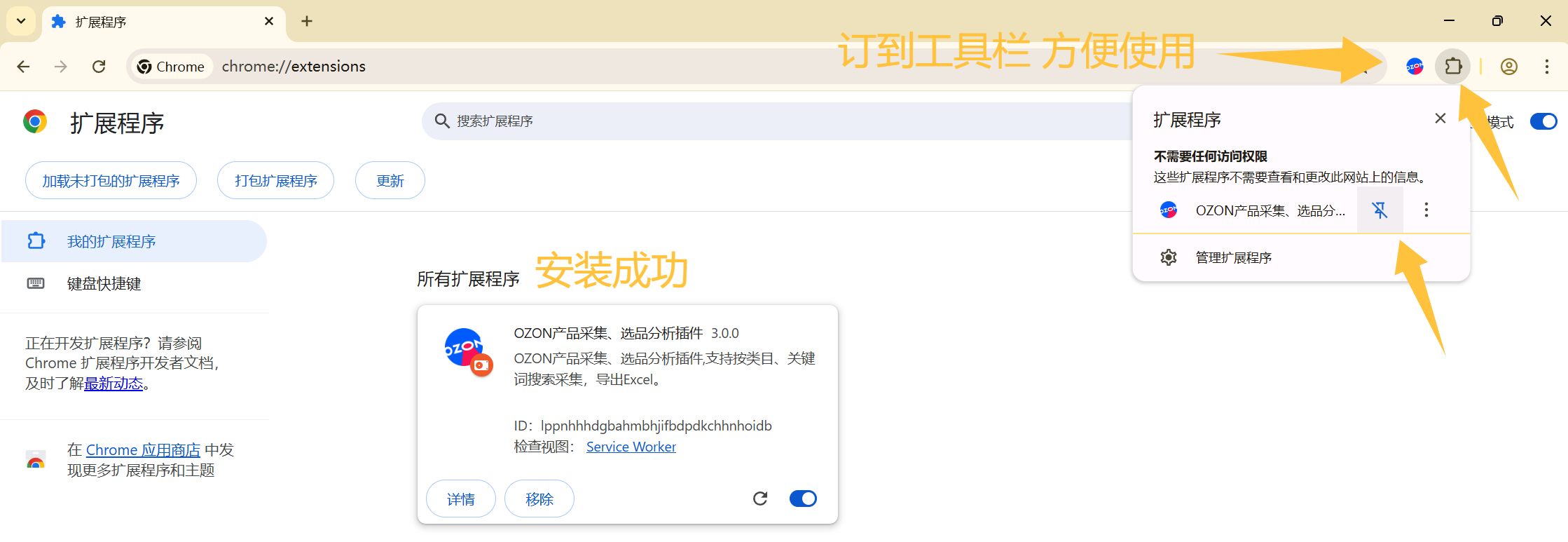The height and width of the screenshot is (542, 1568).
Task: Click the Chrome Web Store icon in sidebar
Action: point(36,460)
